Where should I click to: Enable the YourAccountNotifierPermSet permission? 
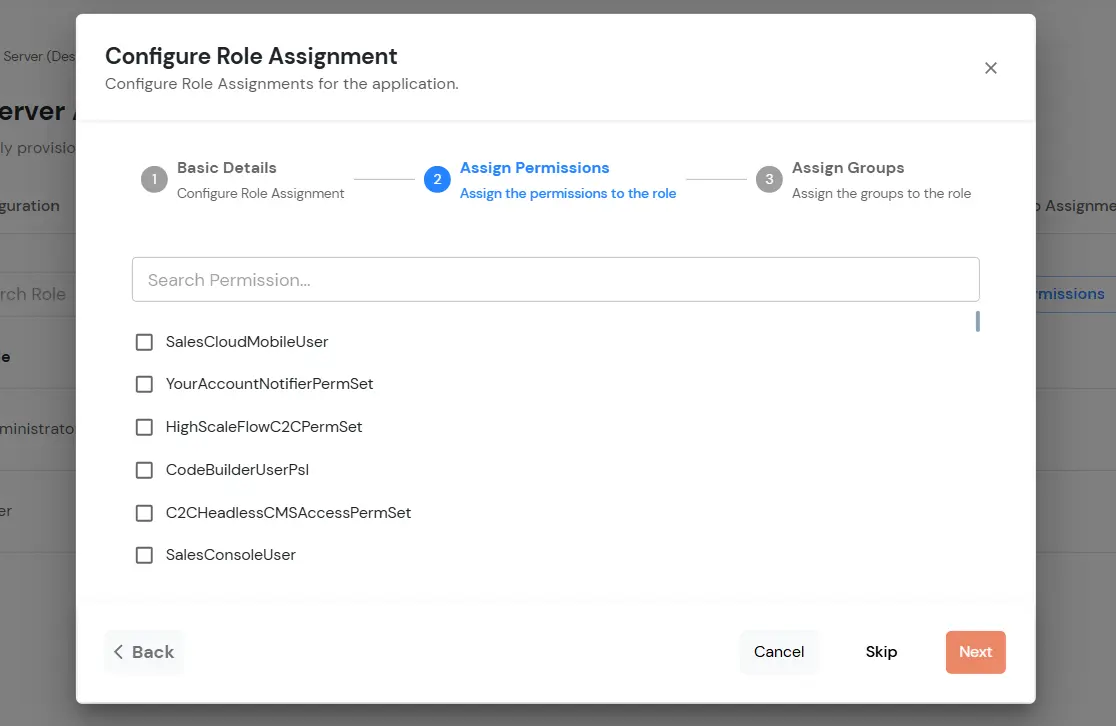(x=144, y=384)
